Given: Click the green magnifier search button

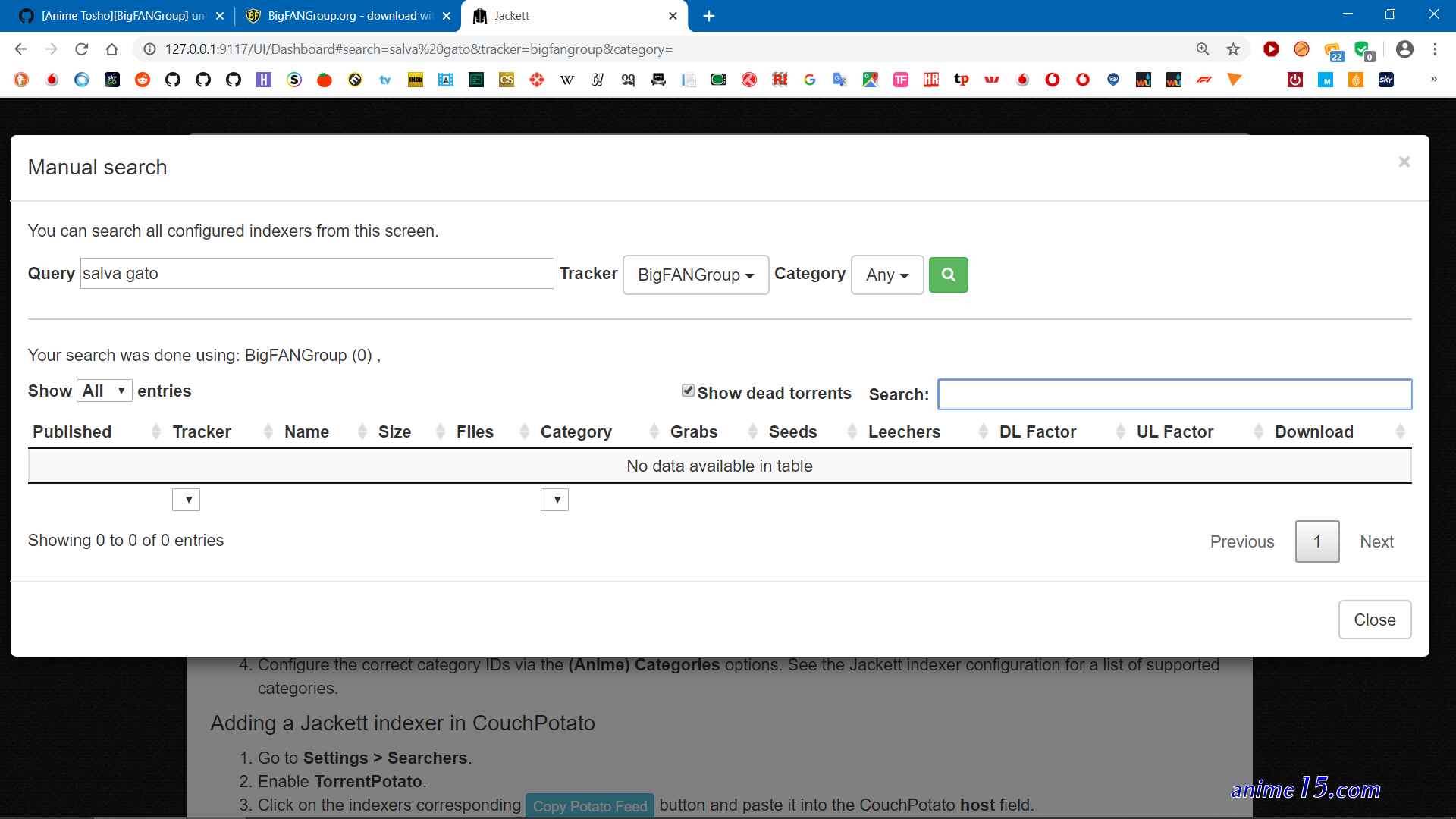Looking at the screenshot, I should (948, 275).
